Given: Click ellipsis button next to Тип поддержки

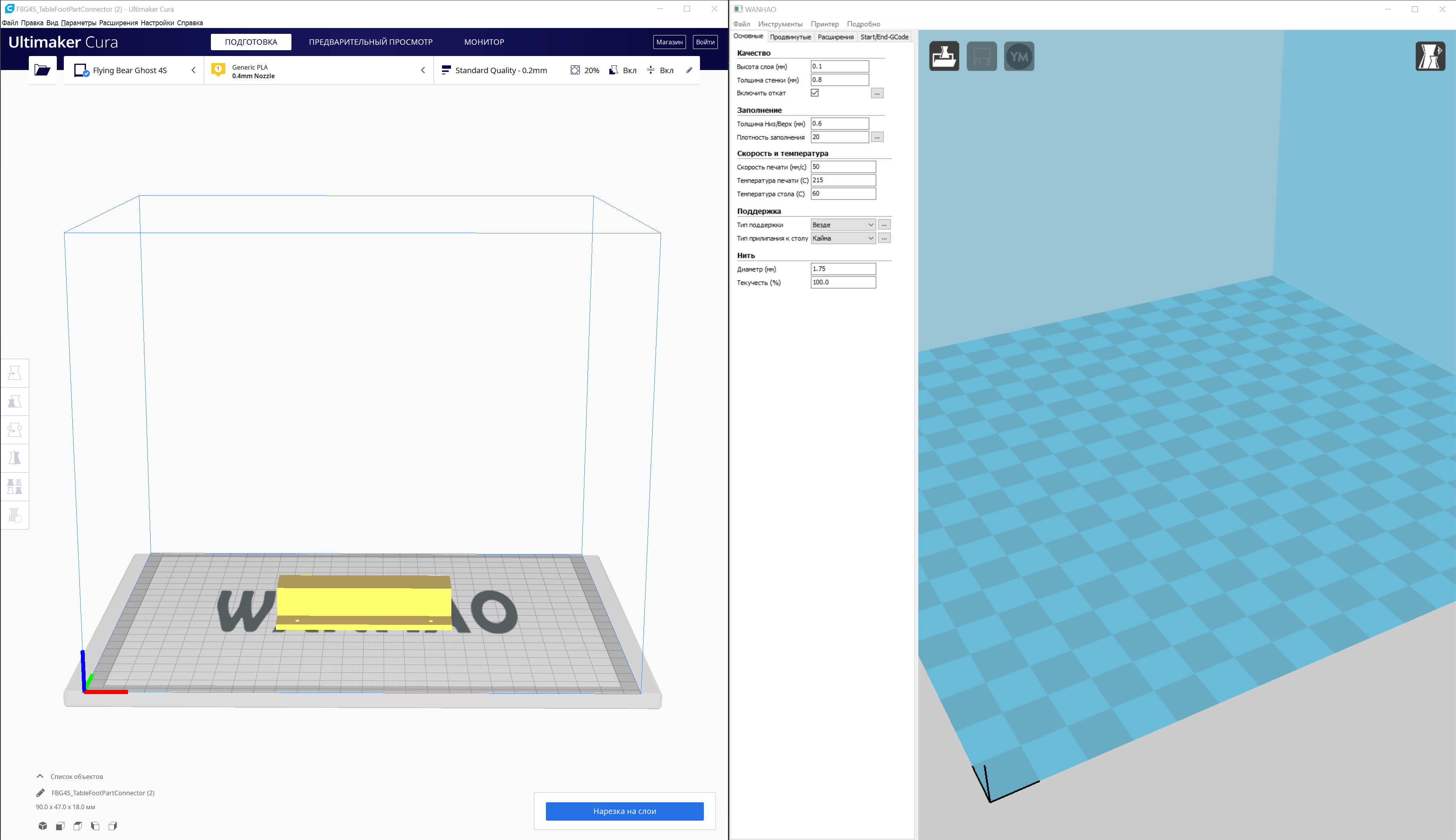Looking at the screenshot, I should pos(884,224).
